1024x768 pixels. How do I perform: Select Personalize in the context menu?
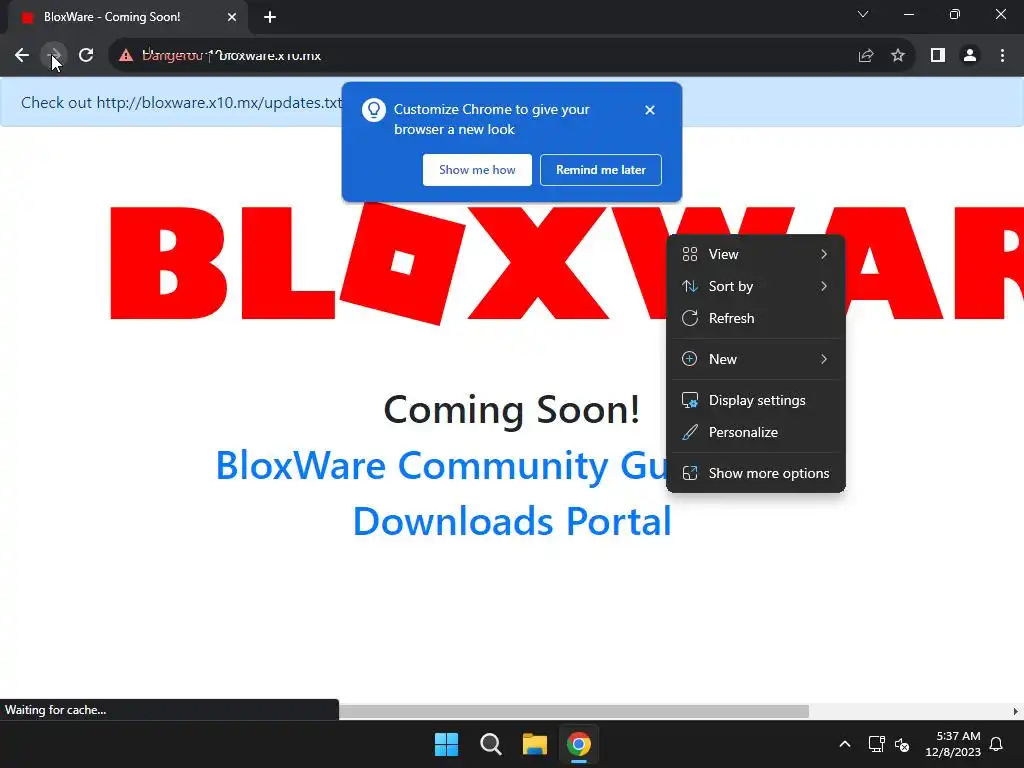756,432
